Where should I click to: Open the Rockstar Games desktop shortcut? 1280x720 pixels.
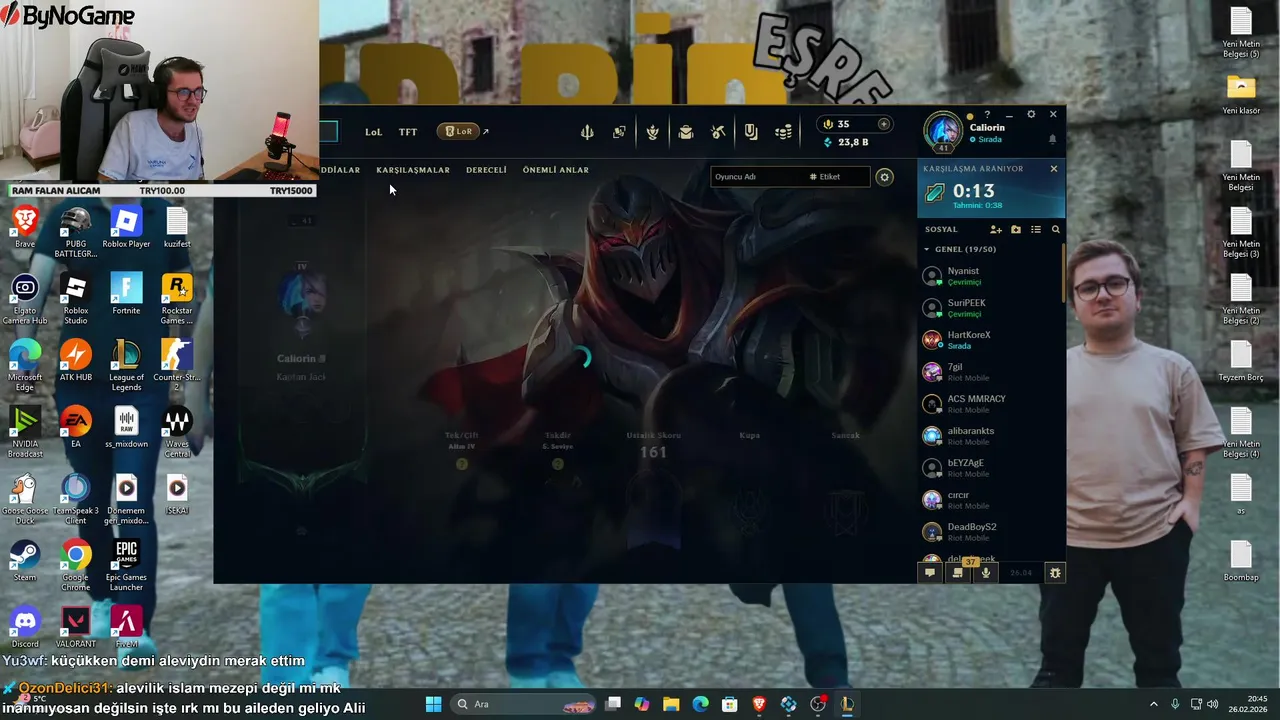point(177,299)
